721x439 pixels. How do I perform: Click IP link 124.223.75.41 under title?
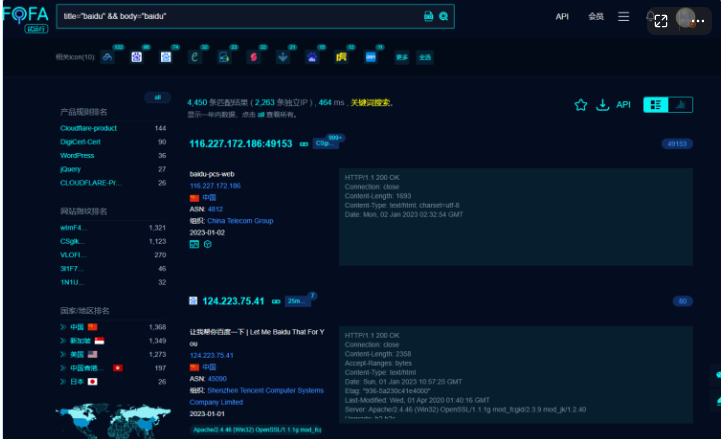pyautogui.click(x=211, y=355)
